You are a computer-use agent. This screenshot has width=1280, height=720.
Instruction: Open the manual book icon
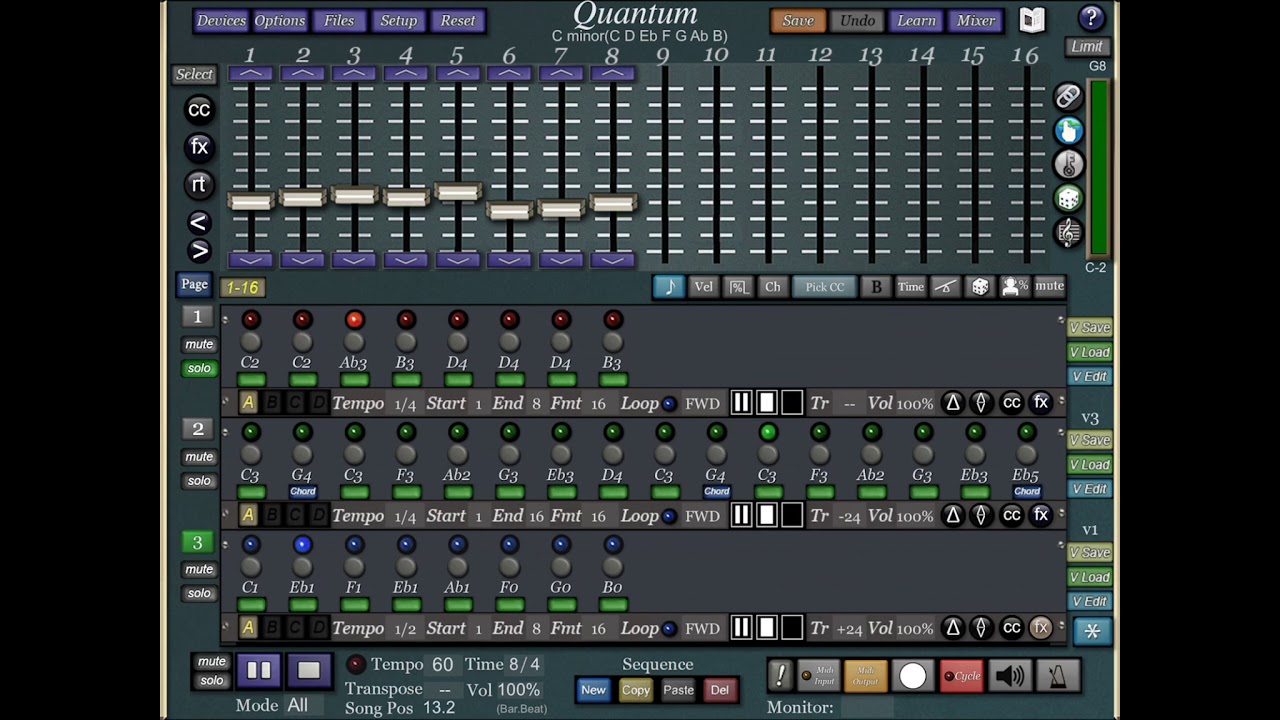point(1032,20)
